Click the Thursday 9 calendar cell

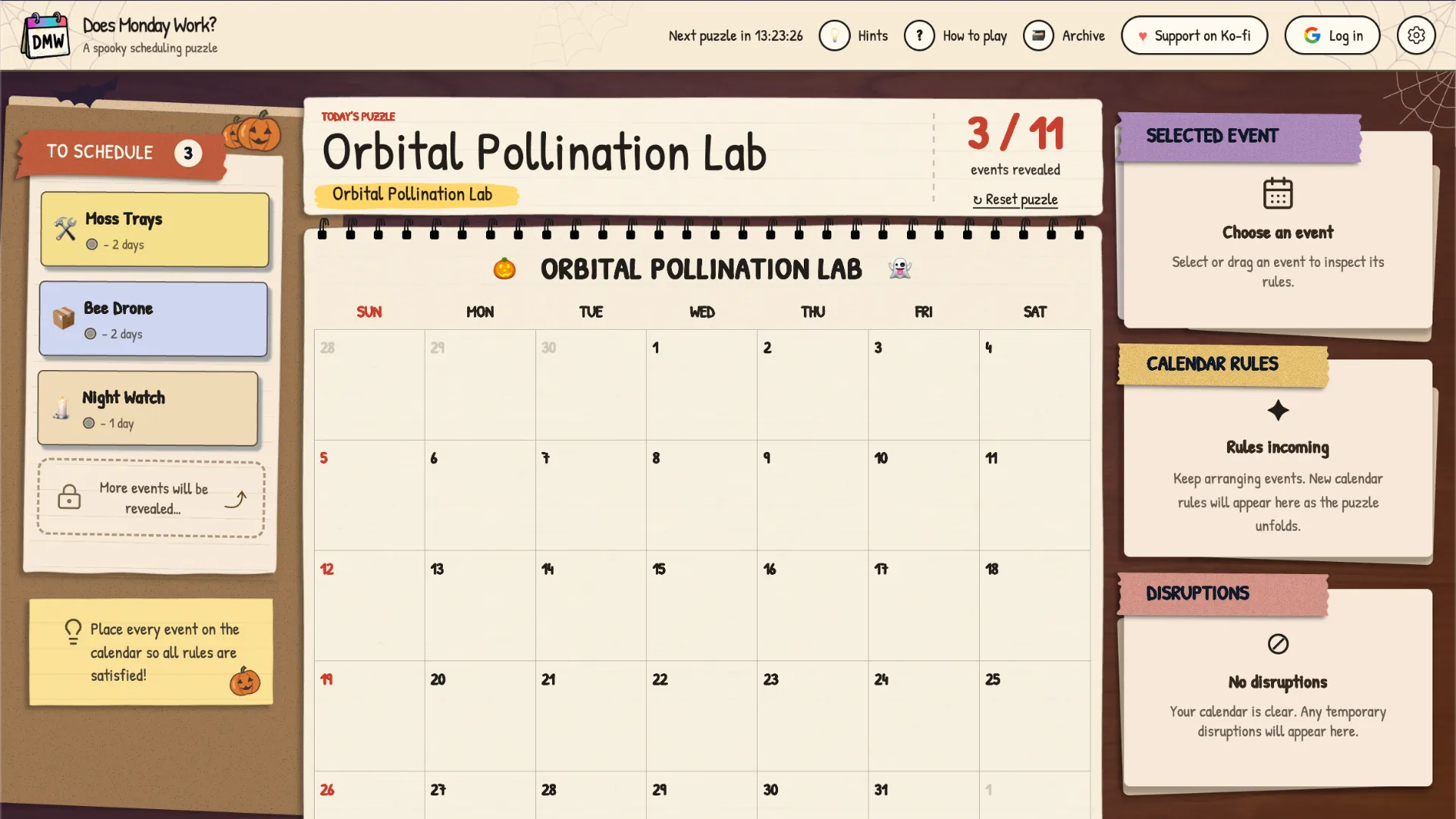(x=812, y=495)
